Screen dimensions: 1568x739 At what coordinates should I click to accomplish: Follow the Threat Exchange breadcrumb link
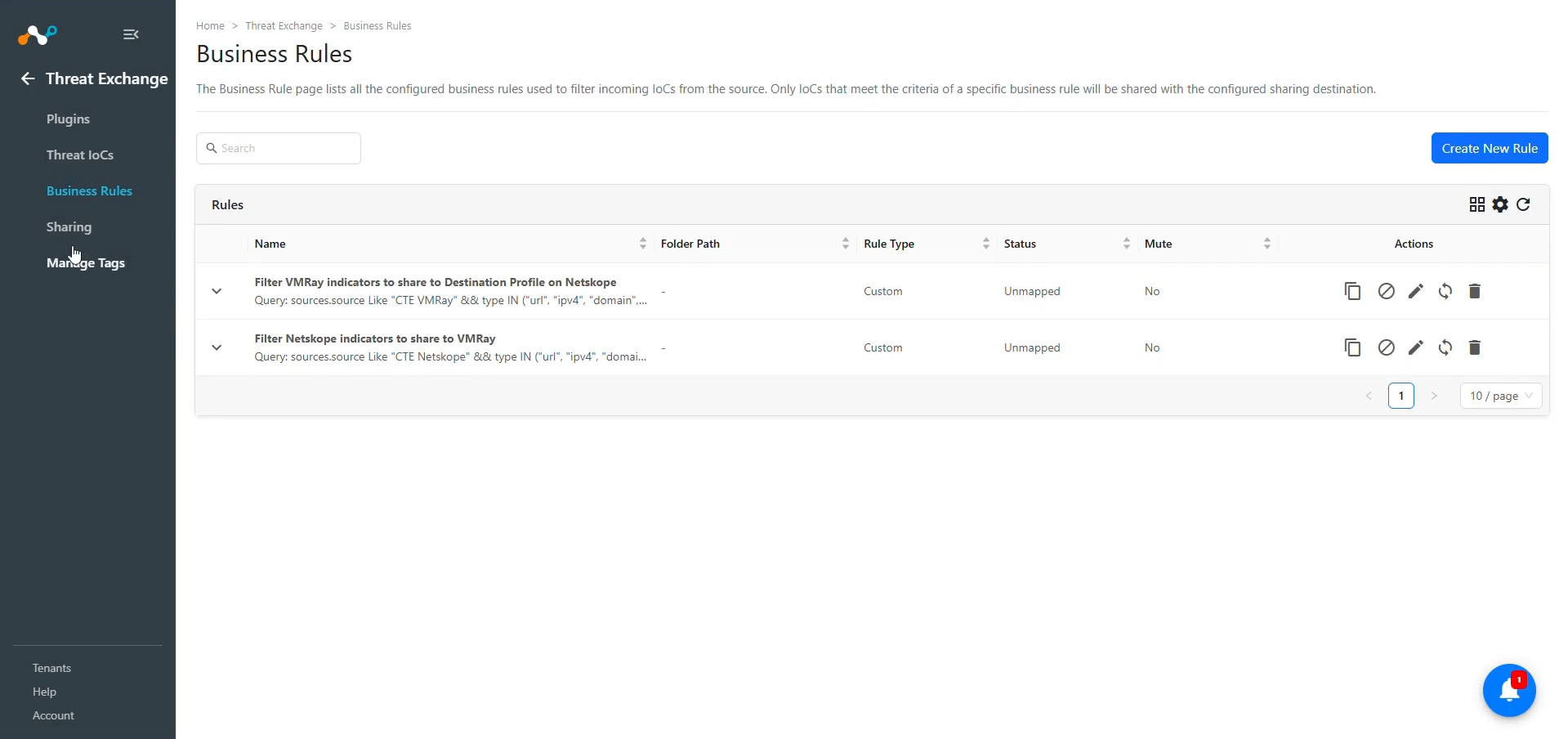(x=284, y=26)
